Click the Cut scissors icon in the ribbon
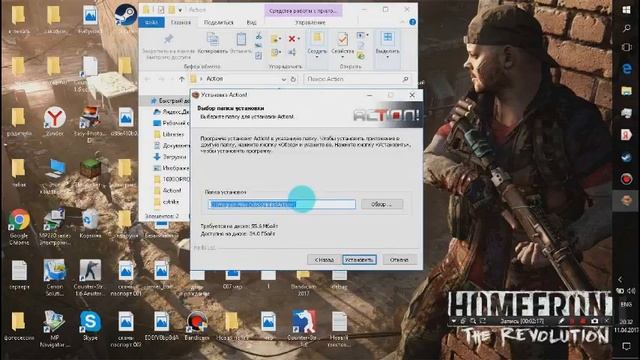This screenshot has width=640, height=360. tap(259, 37)
